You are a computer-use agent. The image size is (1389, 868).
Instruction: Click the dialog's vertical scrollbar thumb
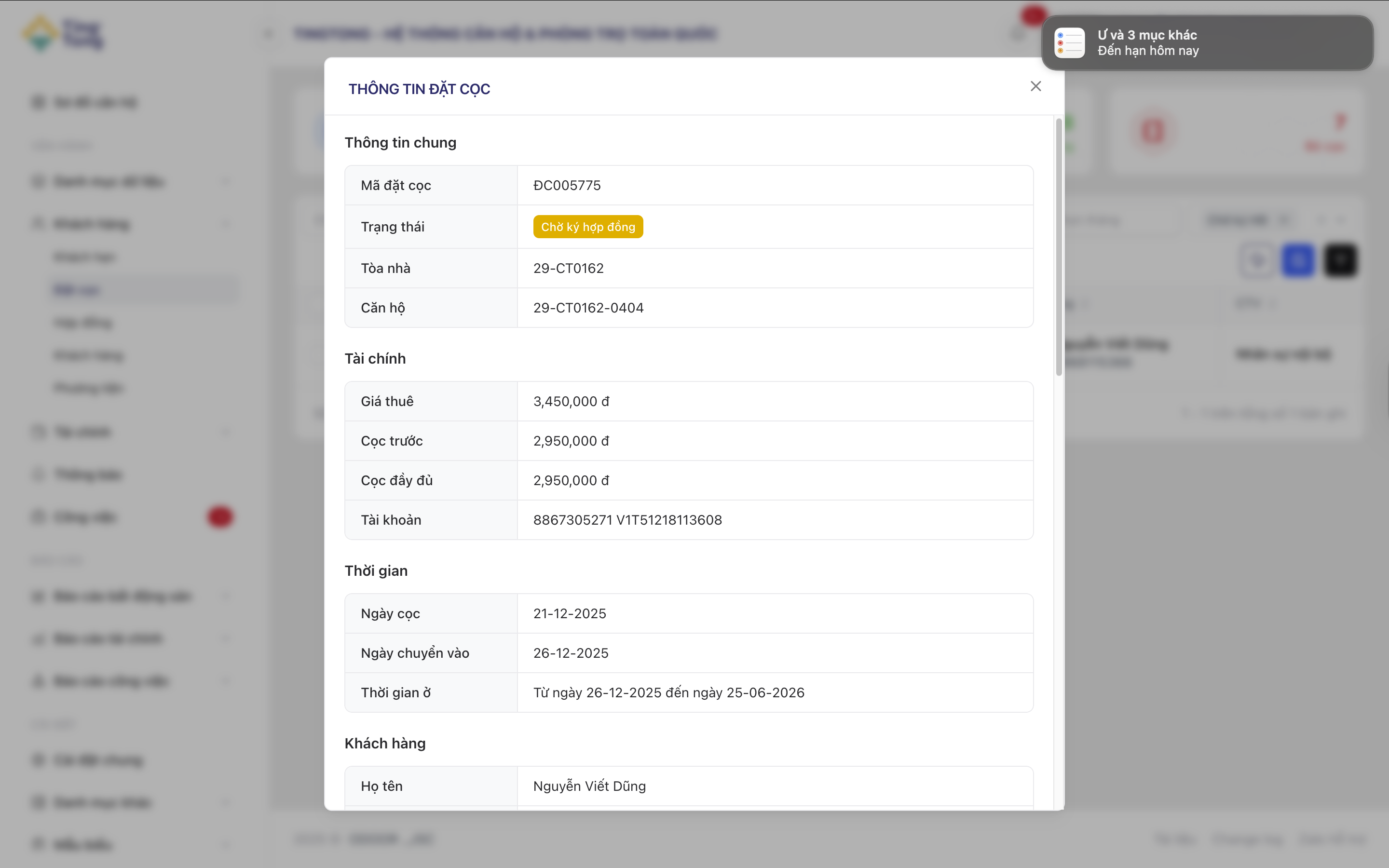(x=1059, y=247)
